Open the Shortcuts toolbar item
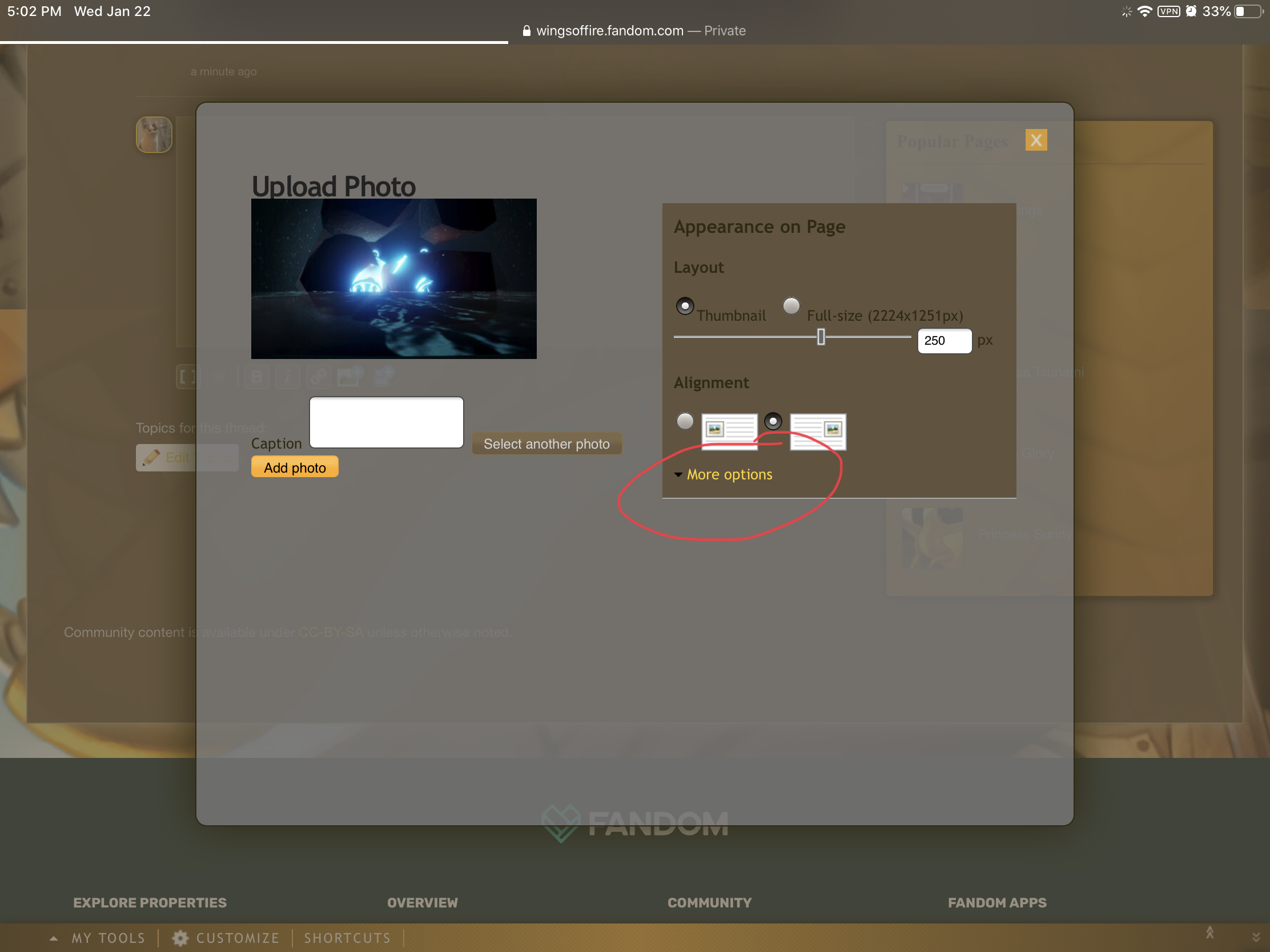The width and height of the screenshot is (1270, 952). coord(347,938)
